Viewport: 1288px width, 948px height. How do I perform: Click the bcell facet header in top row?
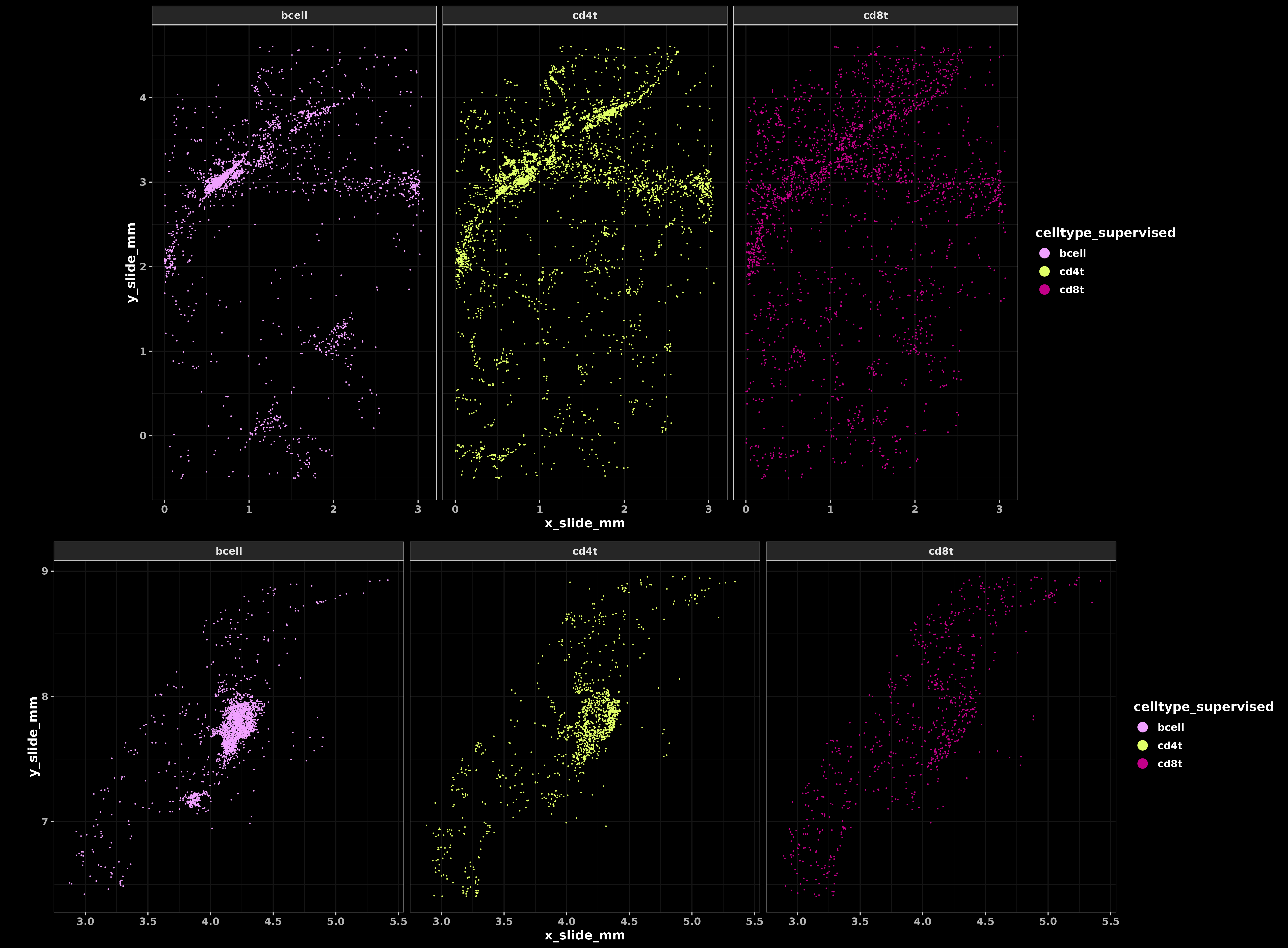click(294, 15)
